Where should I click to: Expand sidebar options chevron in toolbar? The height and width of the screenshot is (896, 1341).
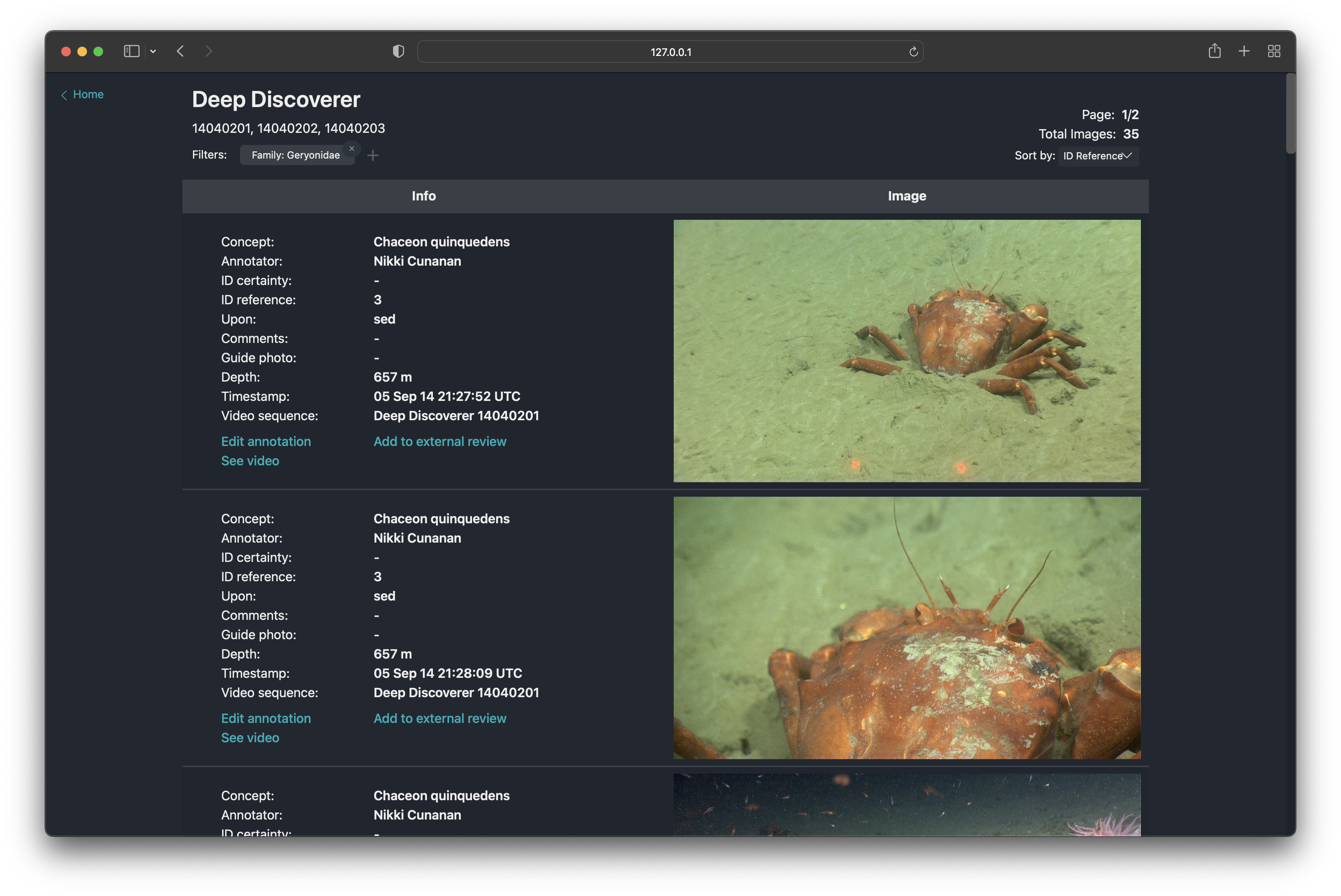[x=153, y=52]
